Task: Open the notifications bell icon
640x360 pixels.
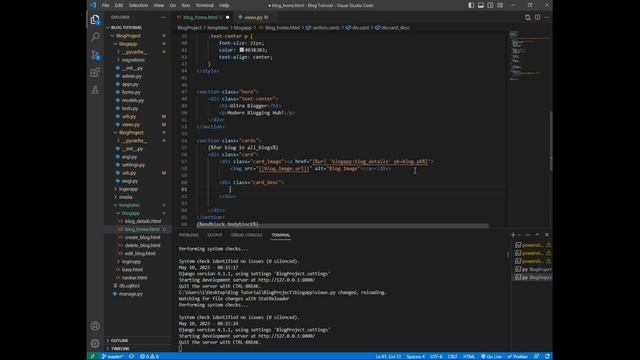Action: pos(547,356)
